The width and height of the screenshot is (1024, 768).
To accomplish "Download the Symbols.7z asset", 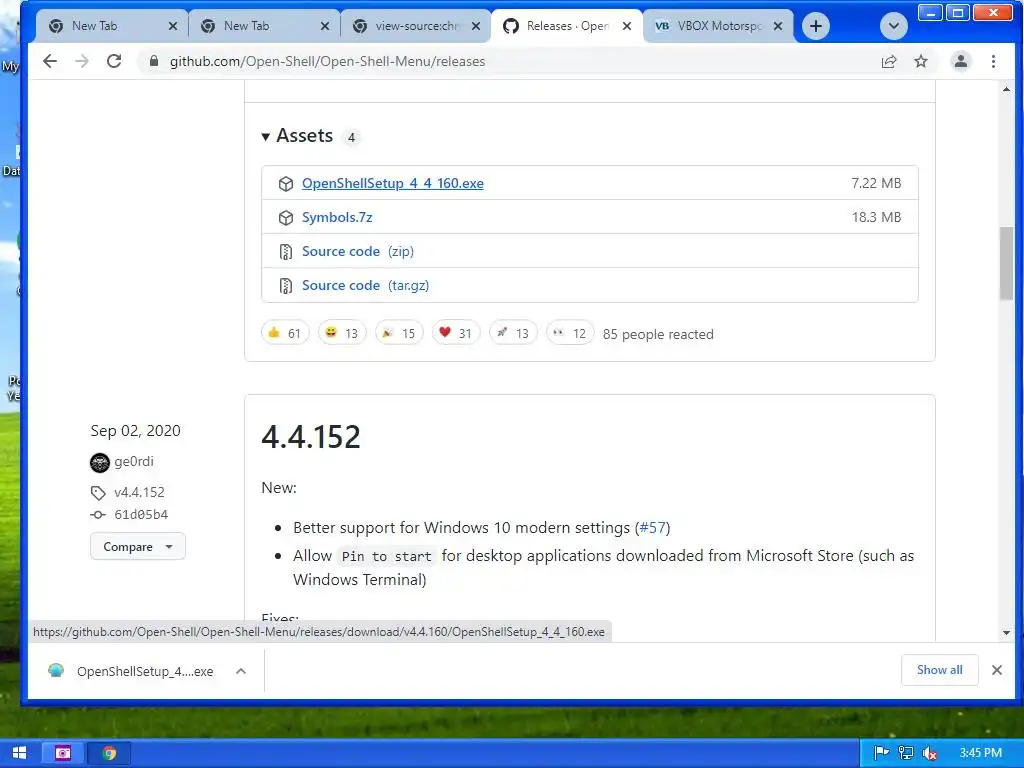I will click(x=337, y=217).
